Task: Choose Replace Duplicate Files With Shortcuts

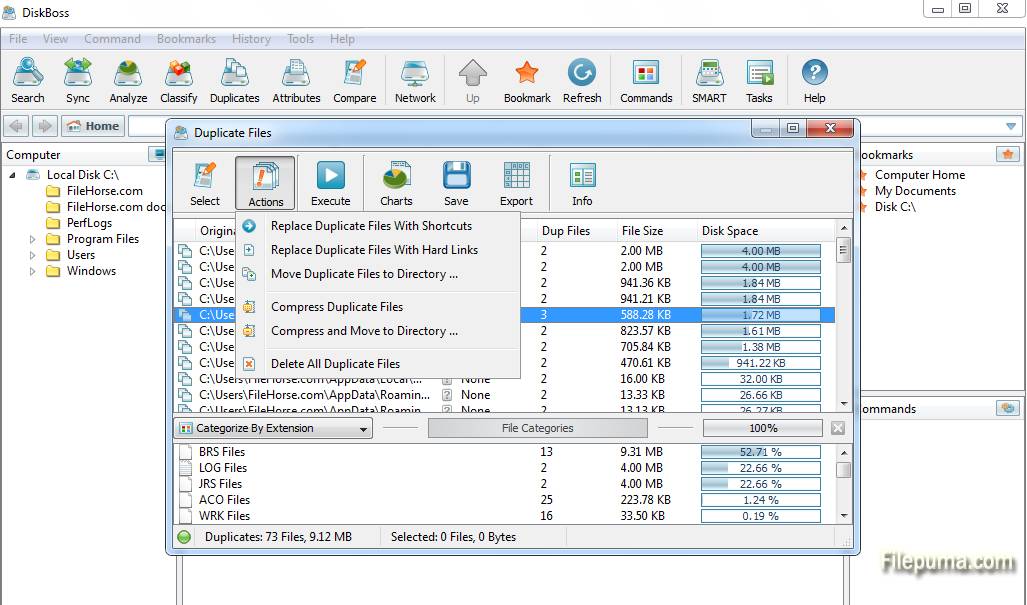Action: pyautogui.click(x=371, y=226)
